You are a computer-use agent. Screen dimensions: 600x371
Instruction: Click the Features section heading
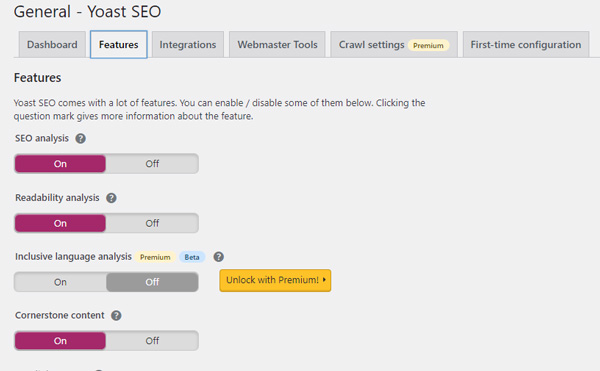pyautogui.click(x=38, y=78)
